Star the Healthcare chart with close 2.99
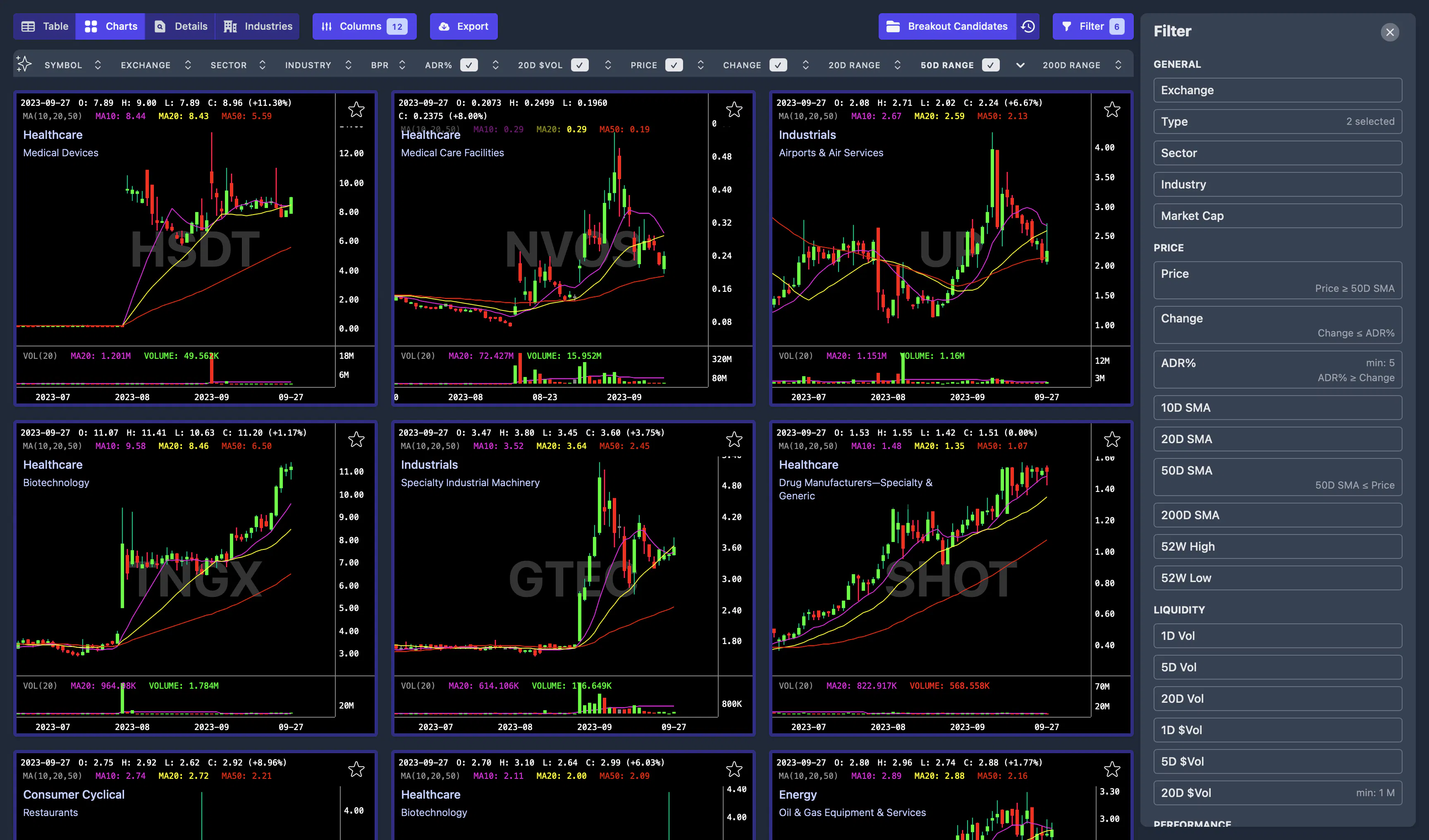The width and height of the screenshot is (1429, 840). click(734, 769)
